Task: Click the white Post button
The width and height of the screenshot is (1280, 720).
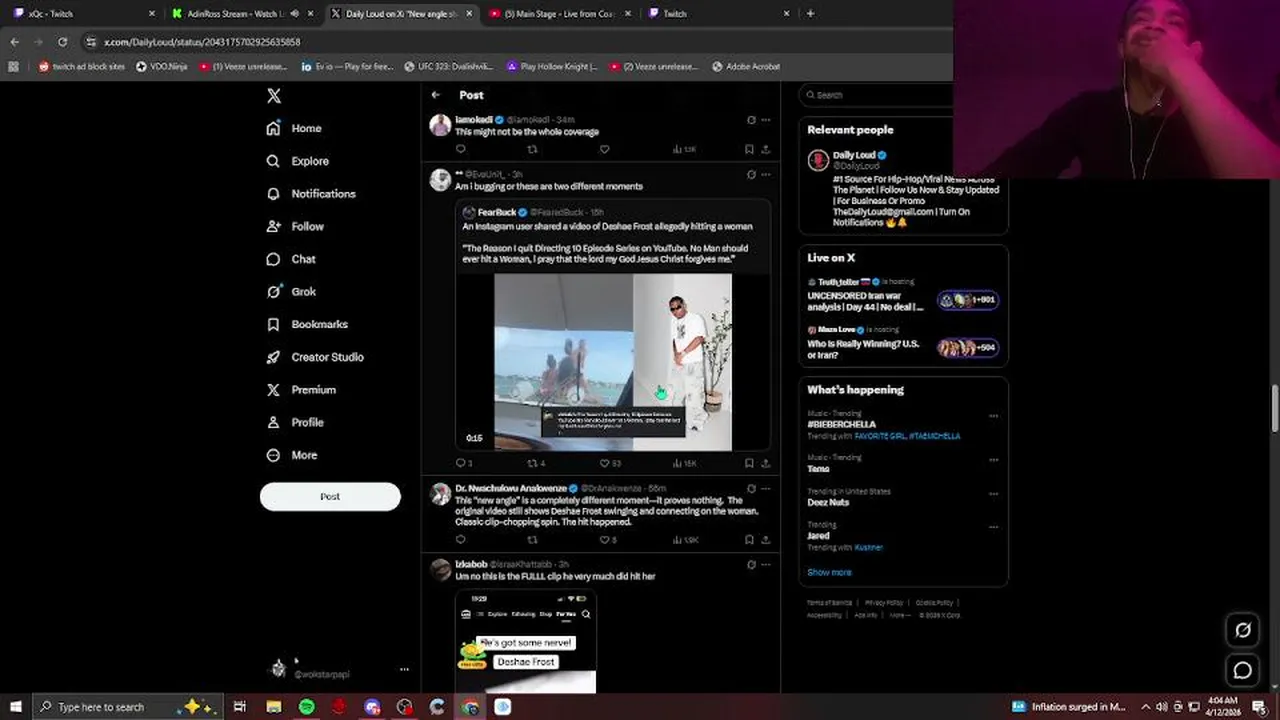Action: click(330, 496)
